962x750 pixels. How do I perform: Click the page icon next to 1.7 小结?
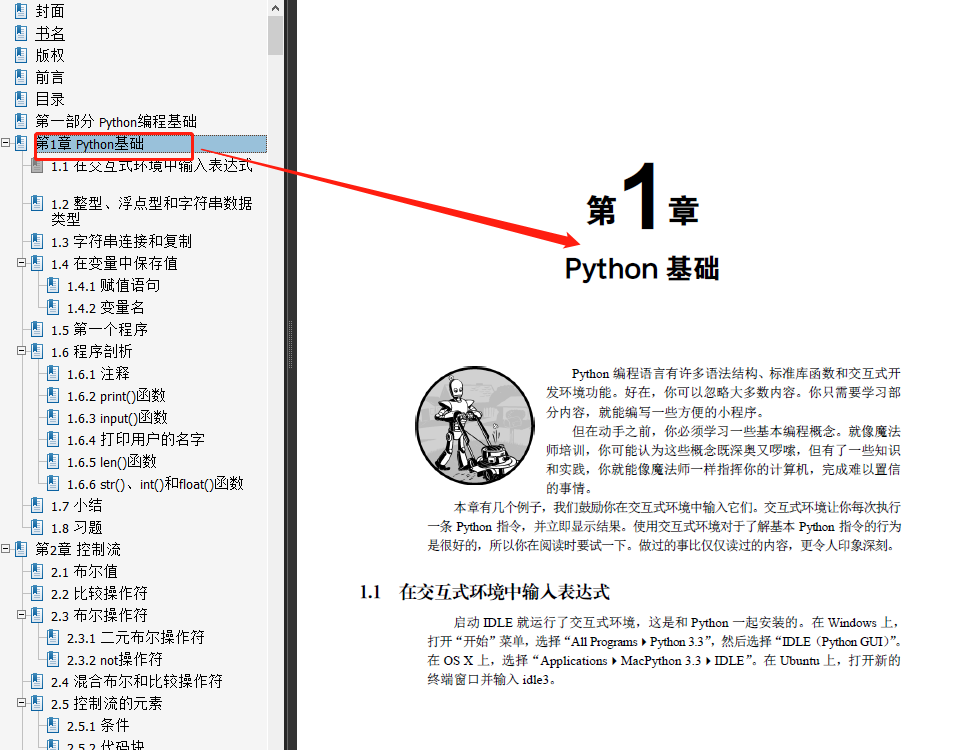[35, 505]
